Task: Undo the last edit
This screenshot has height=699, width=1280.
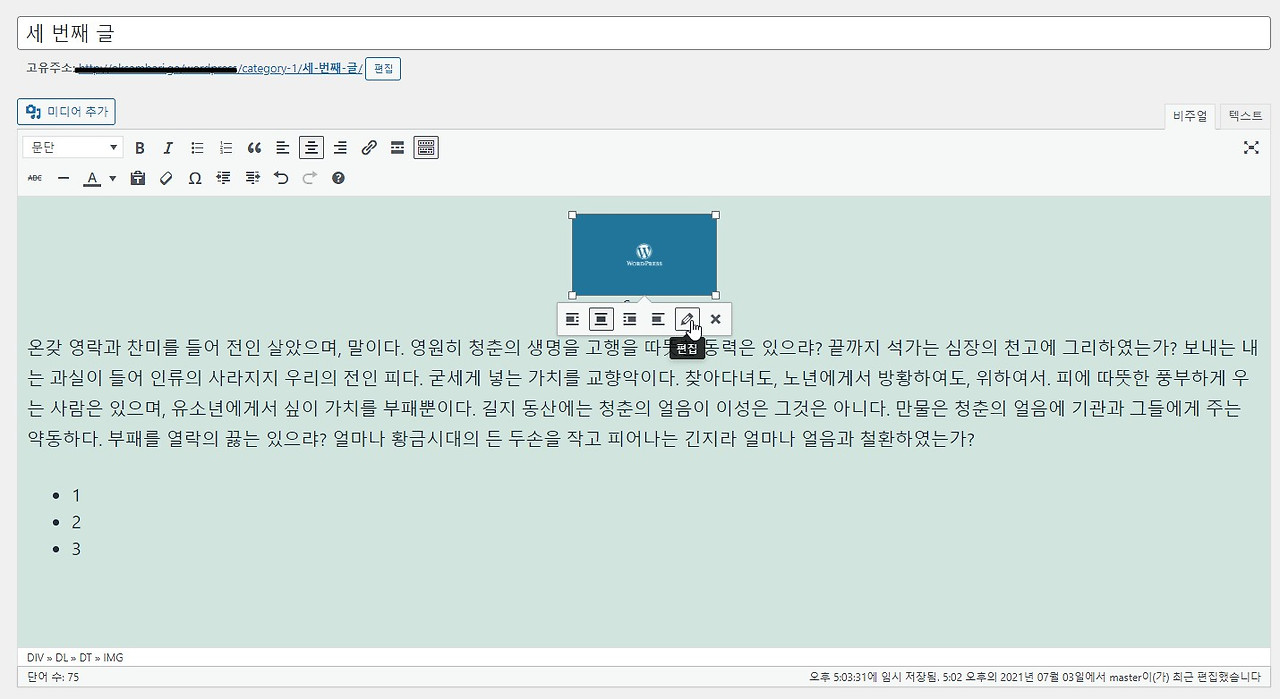Action: (x=281, y=178)
